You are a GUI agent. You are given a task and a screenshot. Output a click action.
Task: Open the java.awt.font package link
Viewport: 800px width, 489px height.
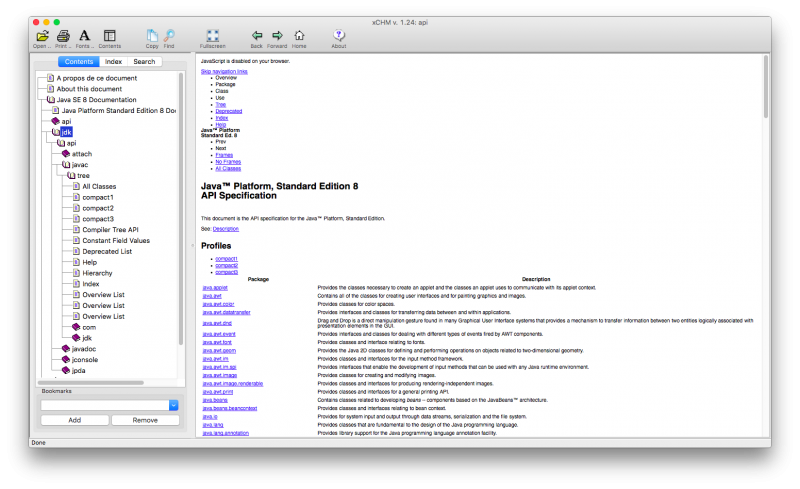(216, 341)
